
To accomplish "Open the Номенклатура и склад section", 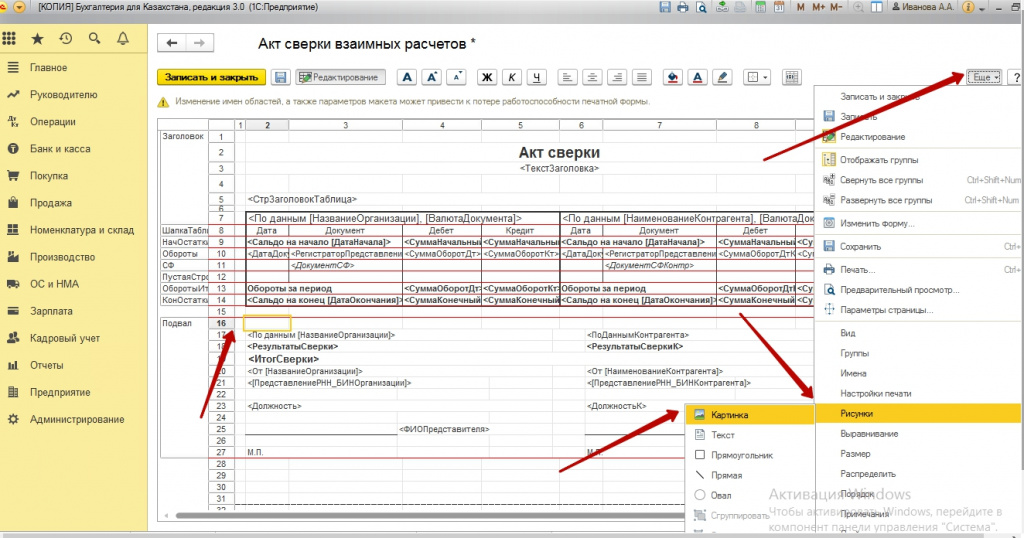I will 82,230.
